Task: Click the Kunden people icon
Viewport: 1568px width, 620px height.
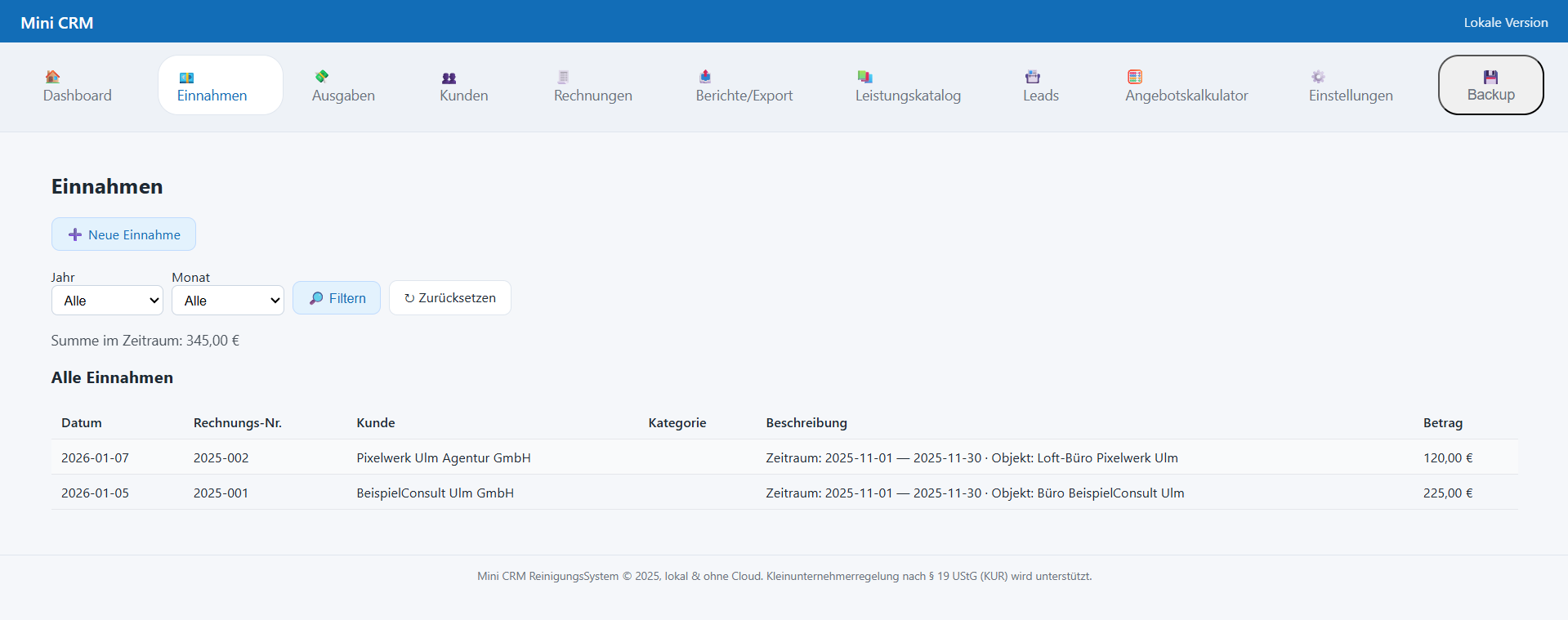Action: (449, 78)
